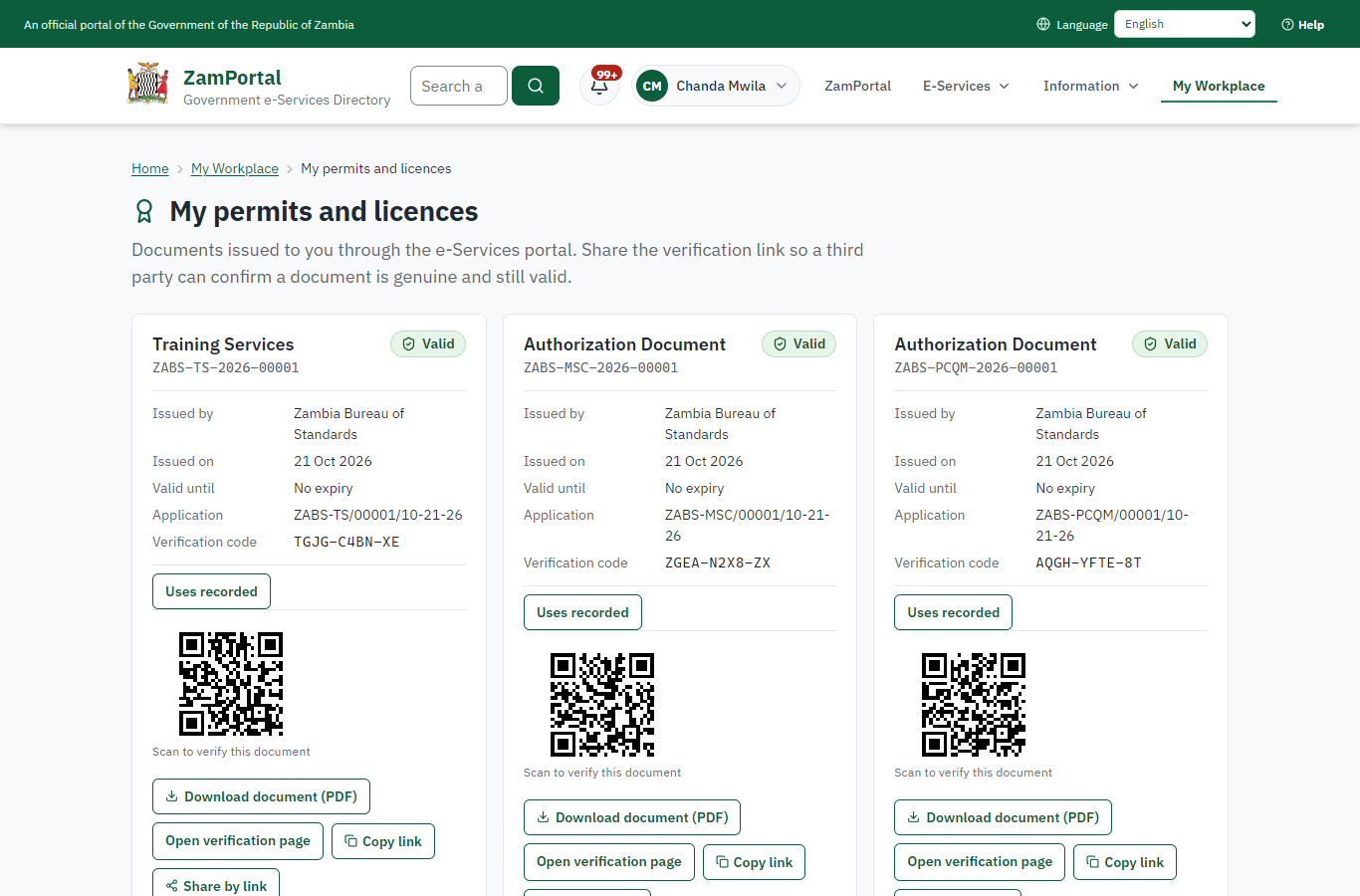
Task: Click the Valid shield badge on Training Services
Action: [428, 344]
